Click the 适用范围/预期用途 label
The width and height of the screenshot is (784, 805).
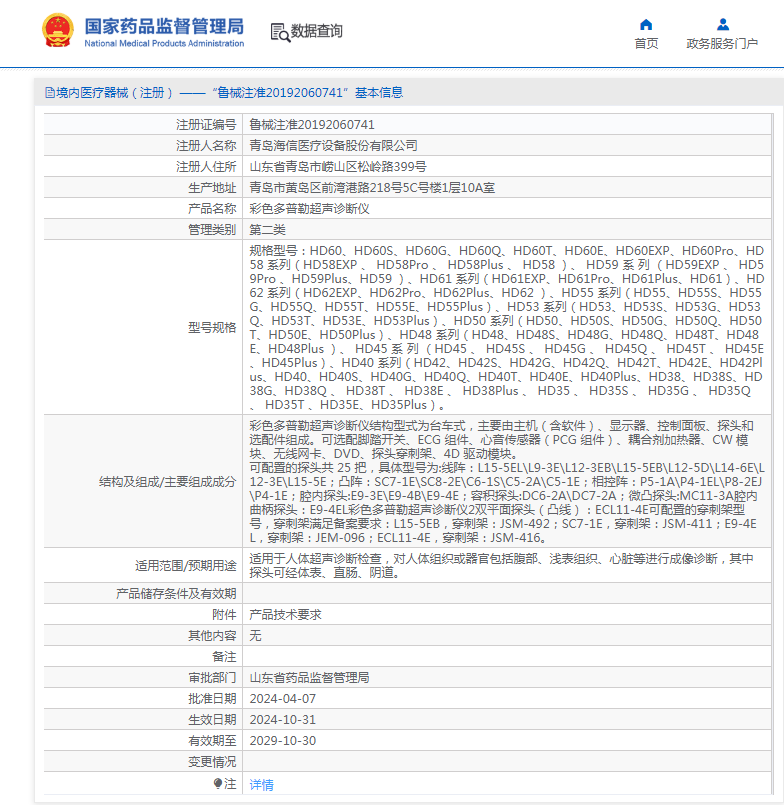(185, 566)
